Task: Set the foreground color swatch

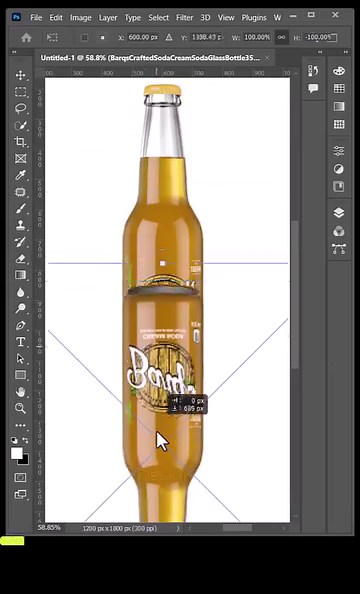Action: (x=16, y=453)
